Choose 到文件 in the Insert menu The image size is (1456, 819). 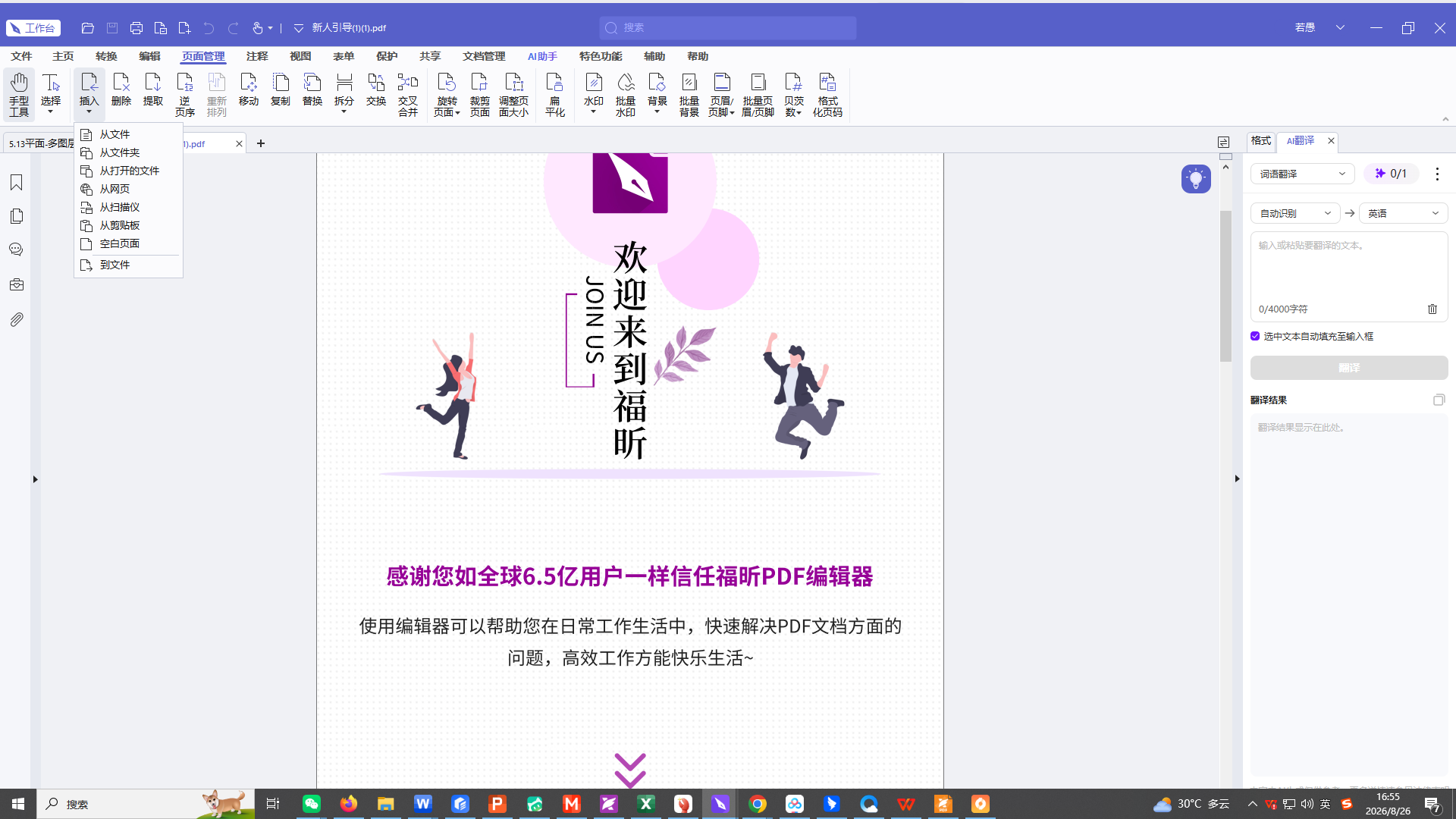tap(128, 265)
